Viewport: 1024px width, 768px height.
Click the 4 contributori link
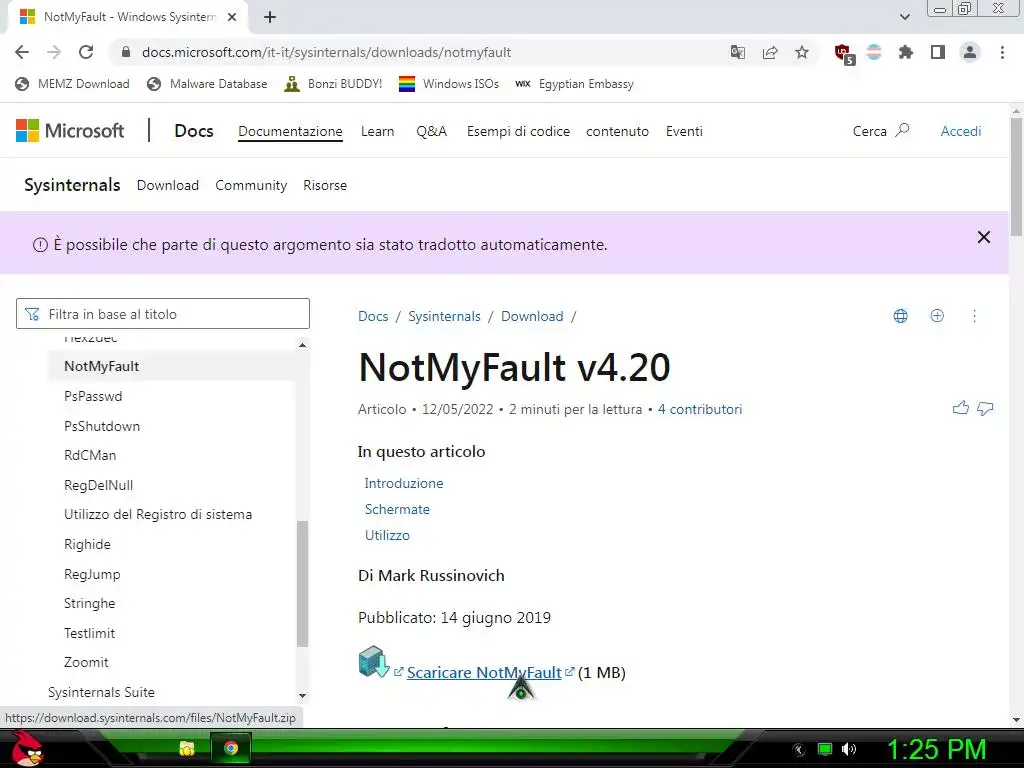coord(700,409)
